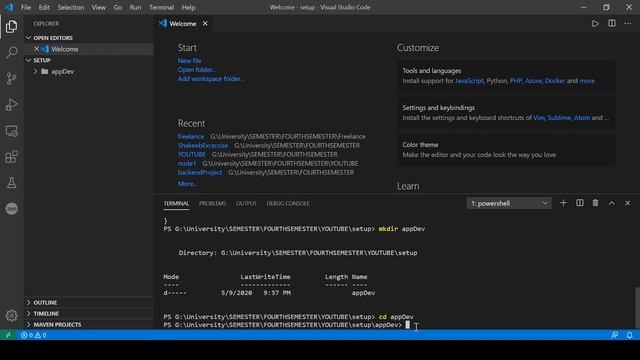Select the Welcome editor tab
This screenshot has width=640, height=360.
(184, 24)
